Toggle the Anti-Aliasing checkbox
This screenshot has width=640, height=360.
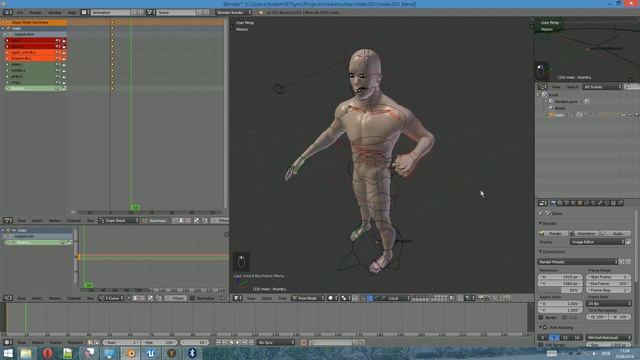tap(546, 327)
